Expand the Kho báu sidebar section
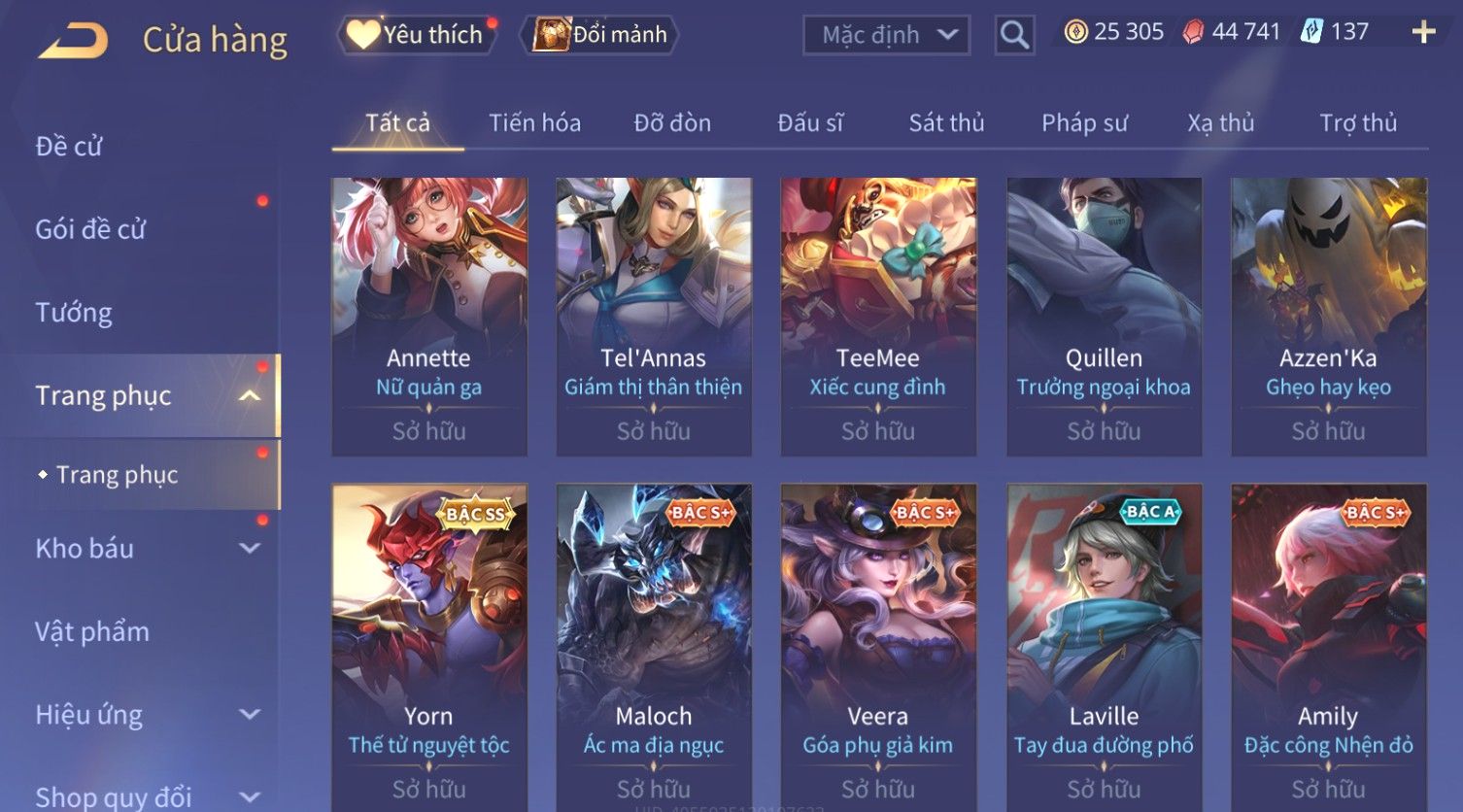The width and height of the screenshot is (1463, 812). point(250,548)
